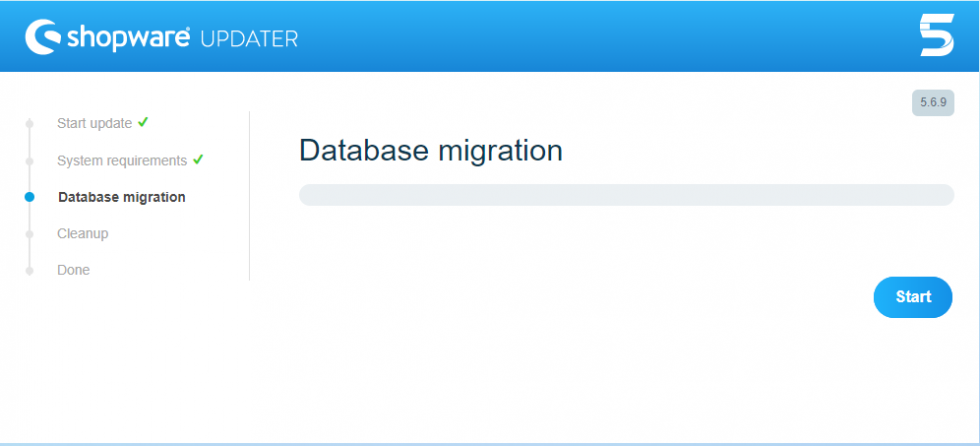Click the 5.6.9 version badge

point(933,103)
